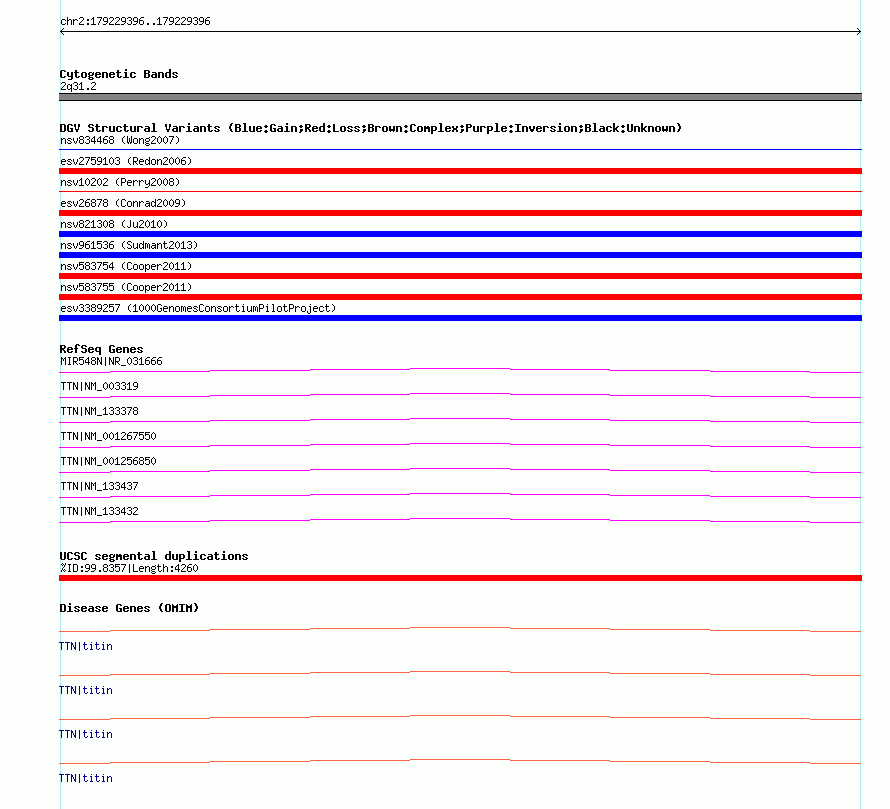Select variant esv26878 (Conrad2009) label
Viewport: 890px width, 809px height.
123,203
